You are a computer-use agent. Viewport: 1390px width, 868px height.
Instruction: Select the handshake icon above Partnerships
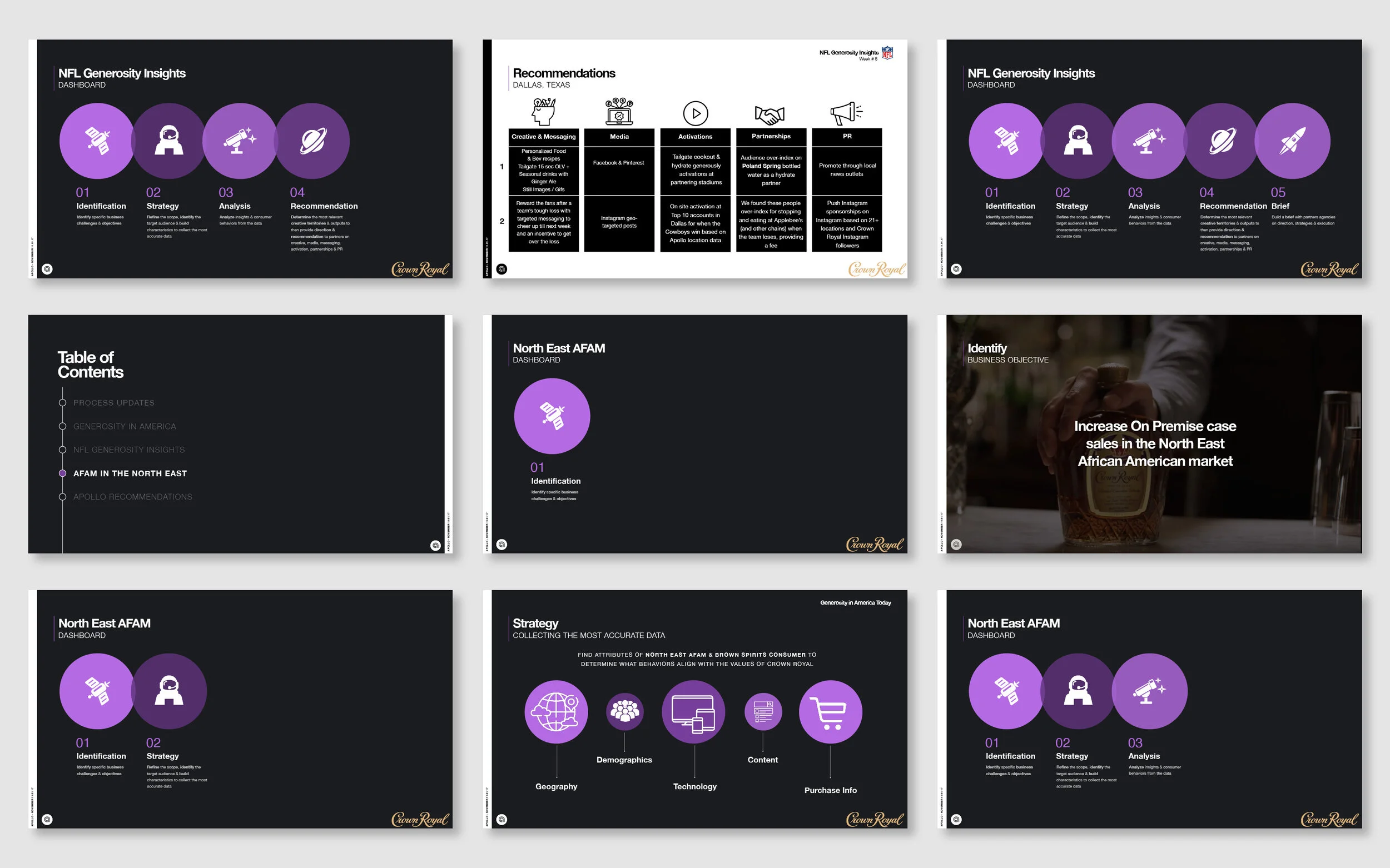pos(770,116)
